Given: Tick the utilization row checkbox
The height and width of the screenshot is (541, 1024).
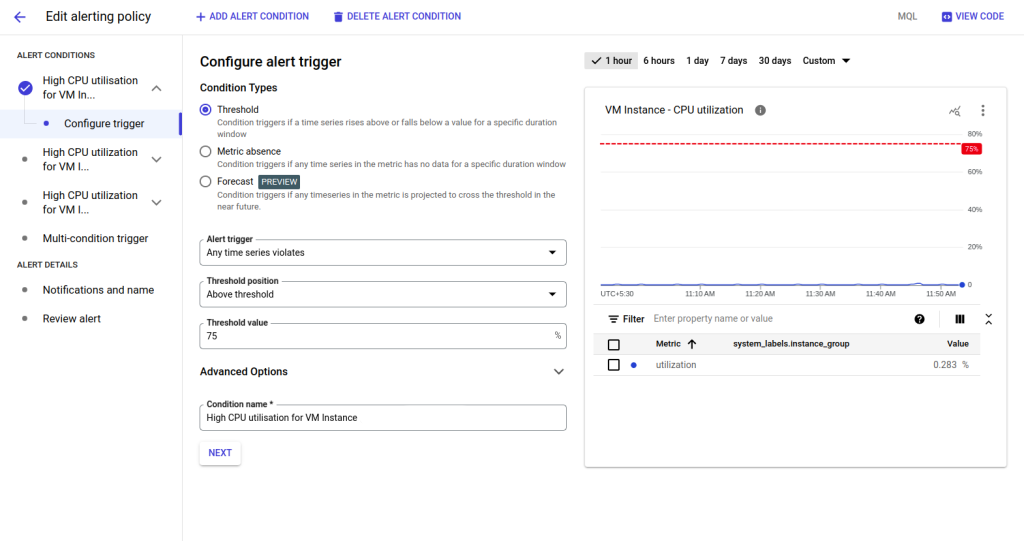Looking at the screenshot, I should click(x=614, y=365).
